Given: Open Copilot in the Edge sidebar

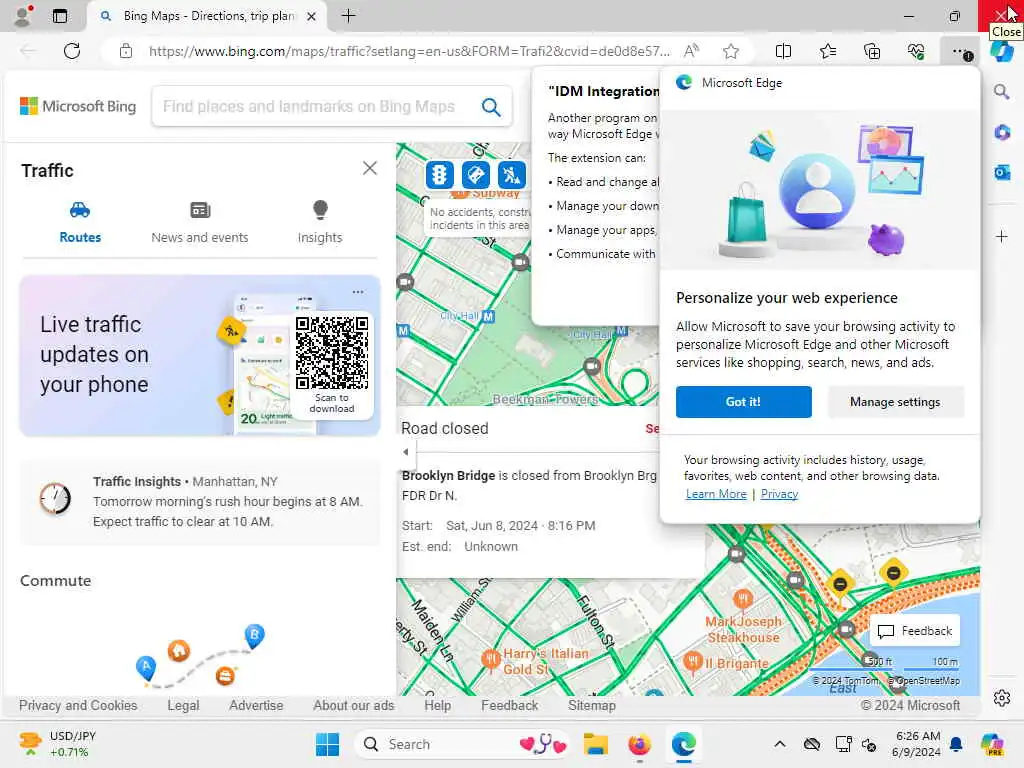Looking at the screenshot, I should click(x=1002, y=51).
